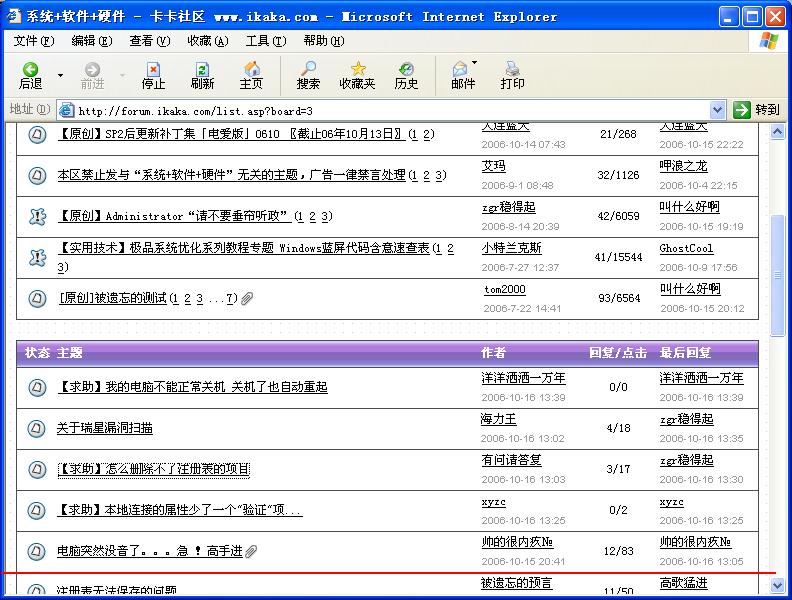Screen dimensions: 792x600
Task: Open the Favorites (收藏夹) toolbar icon
Action: click(x=357, y=75)
